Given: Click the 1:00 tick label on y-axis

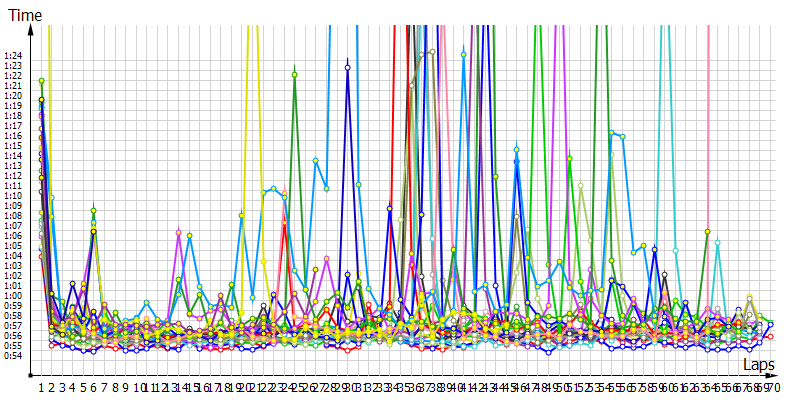Looking at the screenshot, I should pyautogui.click(x=12, y=296).
